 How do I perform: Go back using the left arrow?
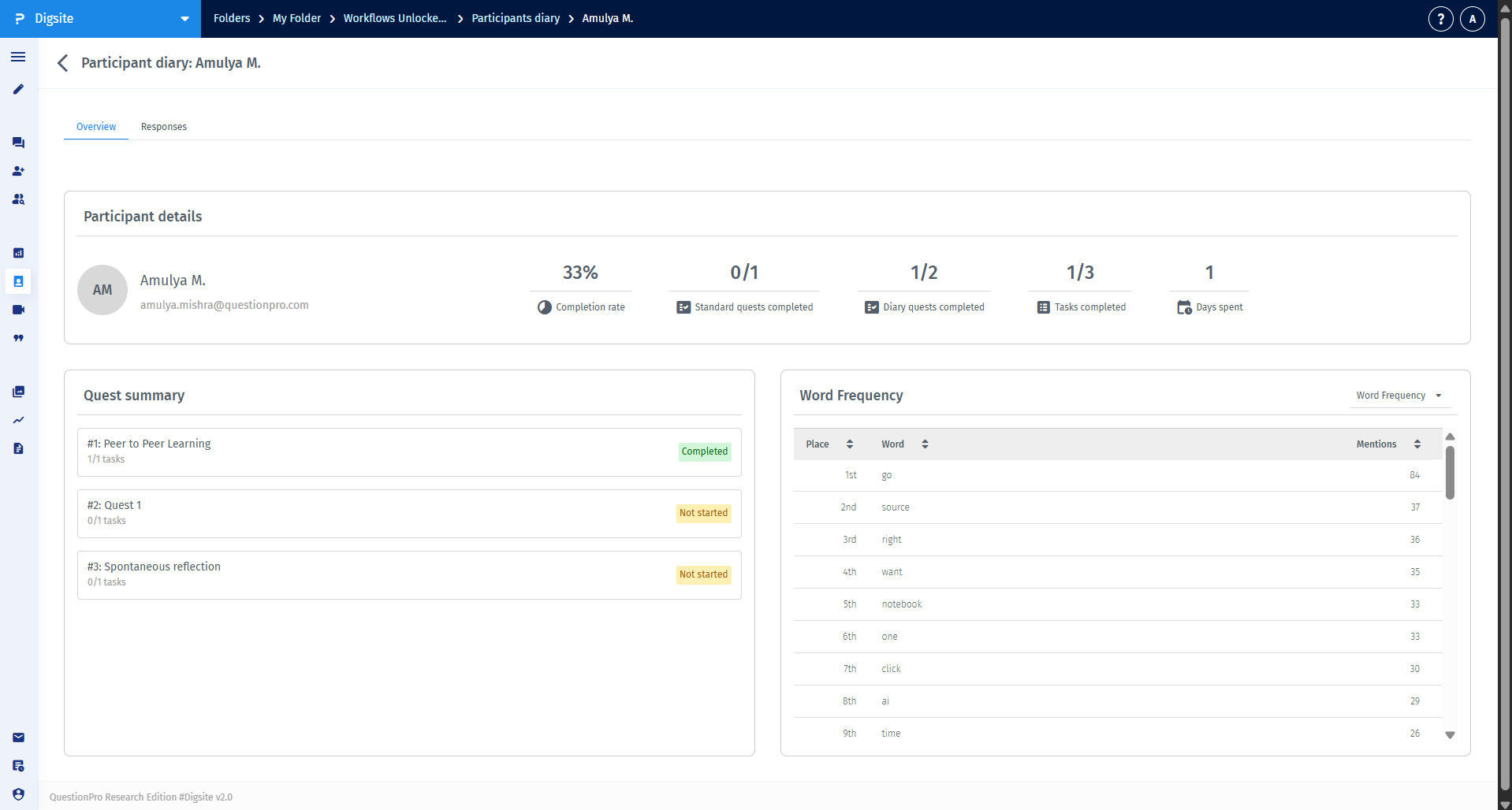(63, 63)
